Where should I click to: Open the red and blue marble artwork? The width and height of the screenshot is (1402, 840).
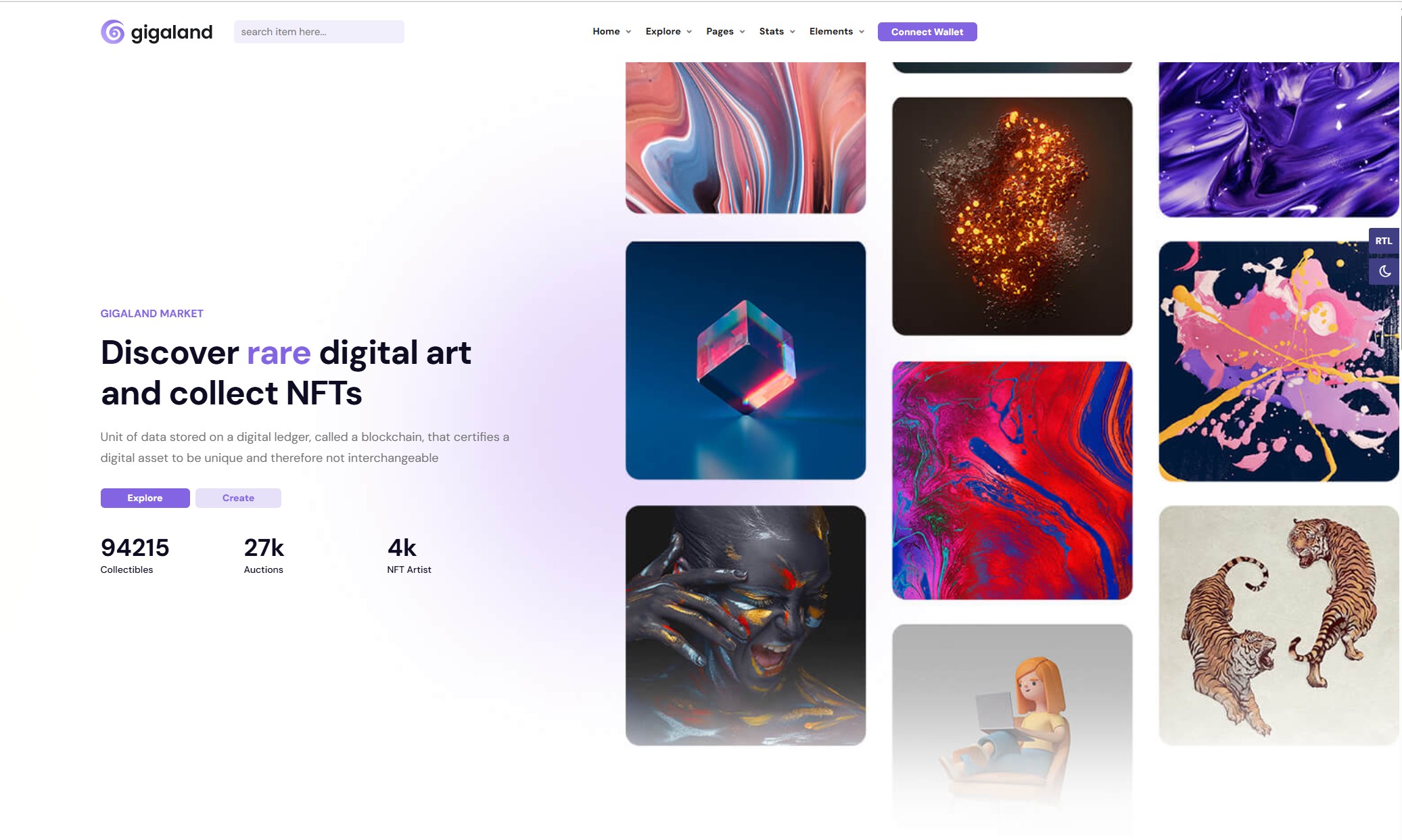(x=1012, y=480)
